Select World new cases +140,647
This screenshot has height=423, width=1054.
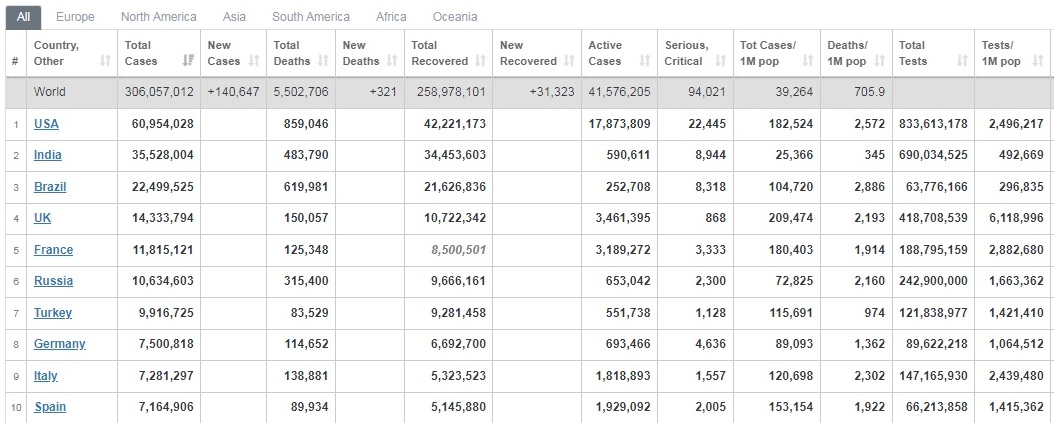(x=233, y=91)
